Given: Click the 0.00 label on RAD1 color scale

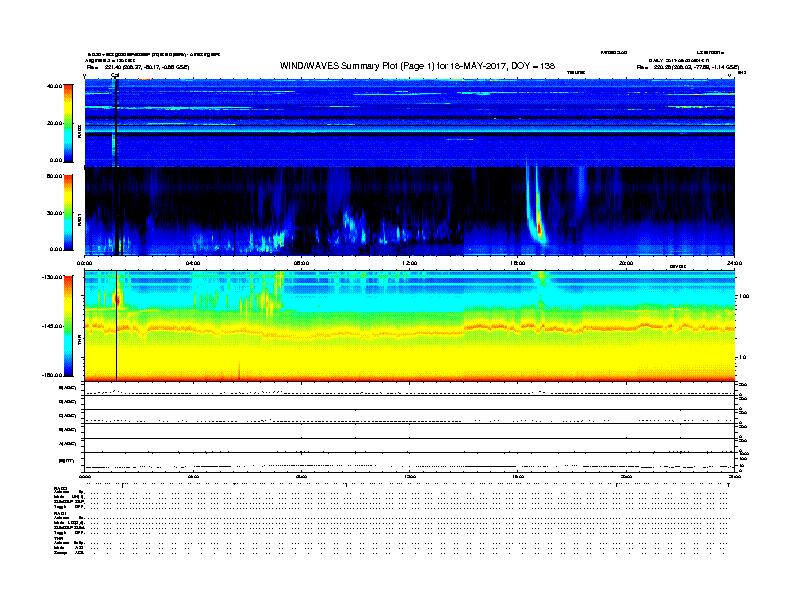Looking at the screenshot, I should point(56,249).
